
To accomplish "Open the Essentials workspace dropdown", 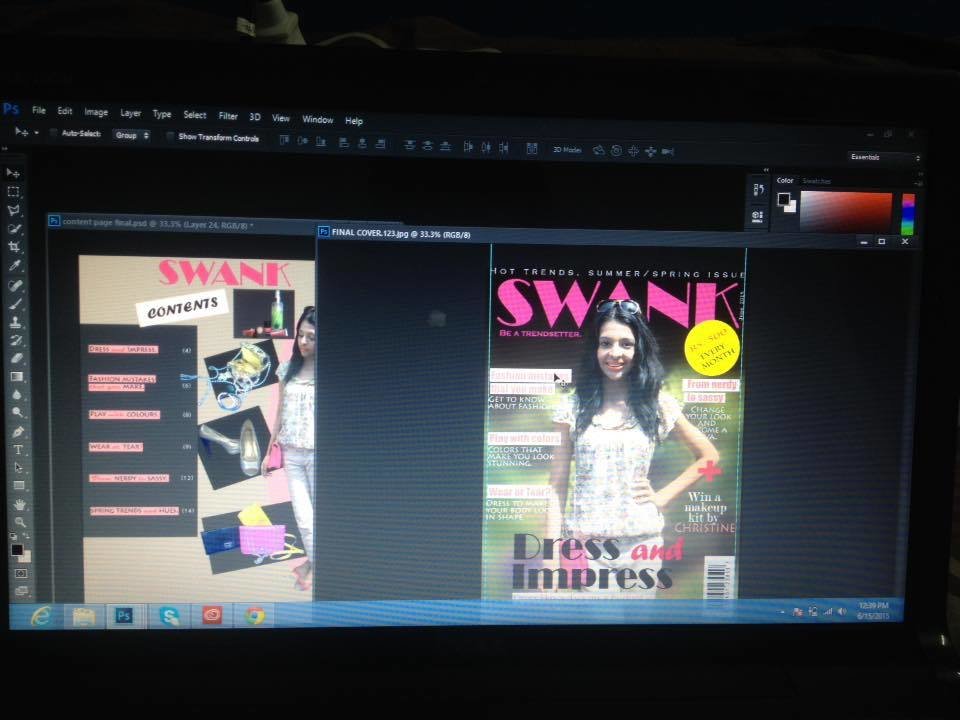I will click(883, 157).
